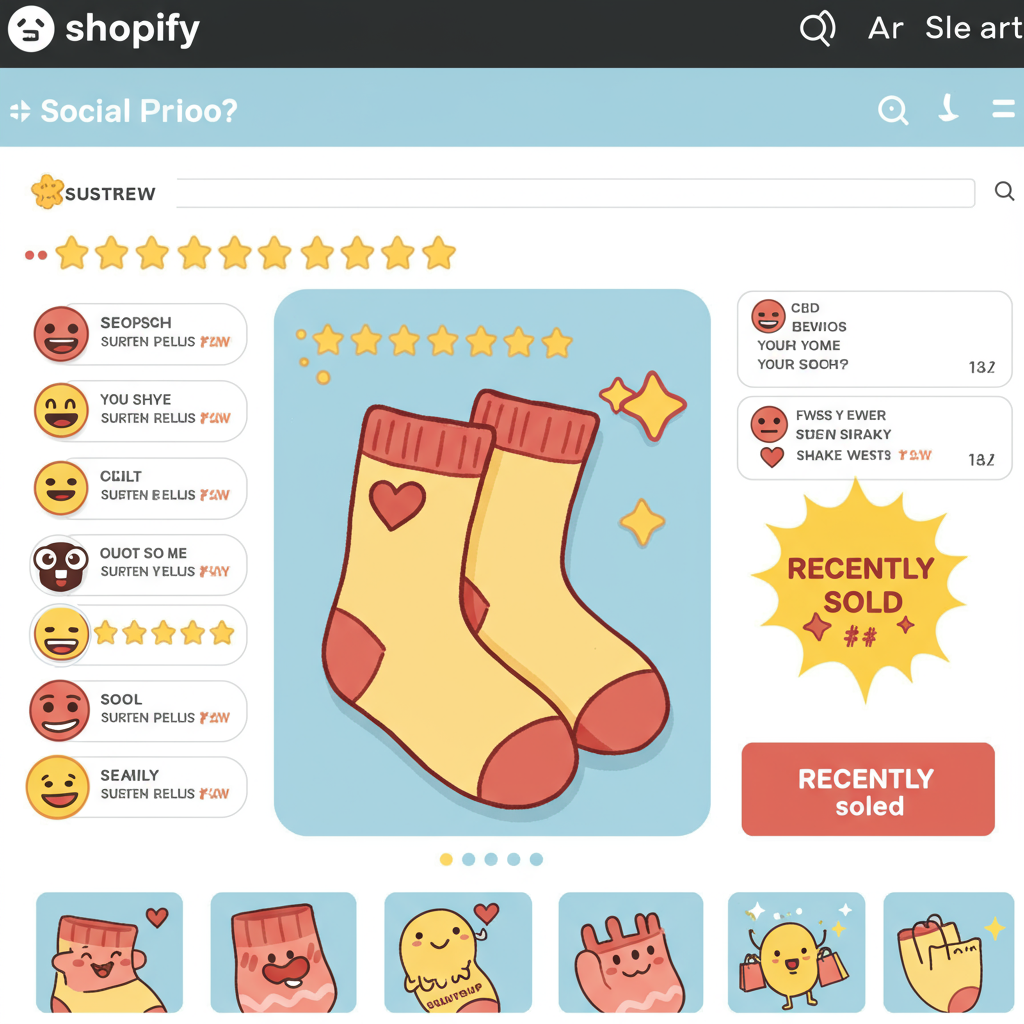
Task: Open the Sle art menu in header
Action: tap(973, 28)
